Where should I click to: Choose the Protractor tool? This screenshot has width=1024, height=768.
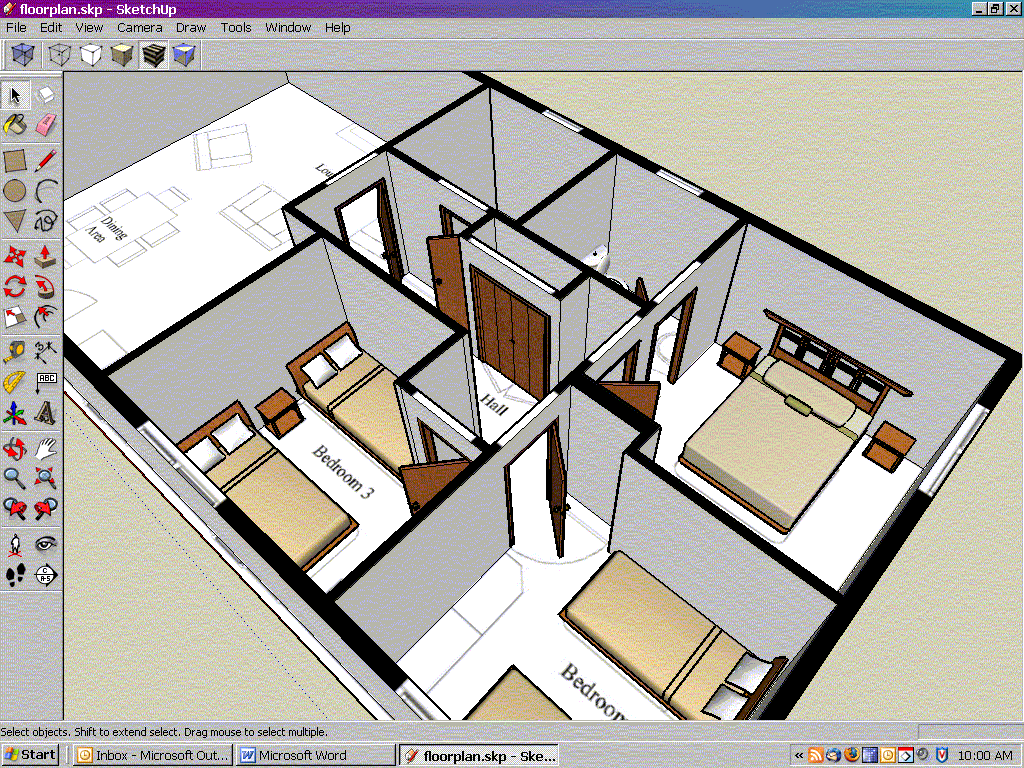[x=15, y=382]
